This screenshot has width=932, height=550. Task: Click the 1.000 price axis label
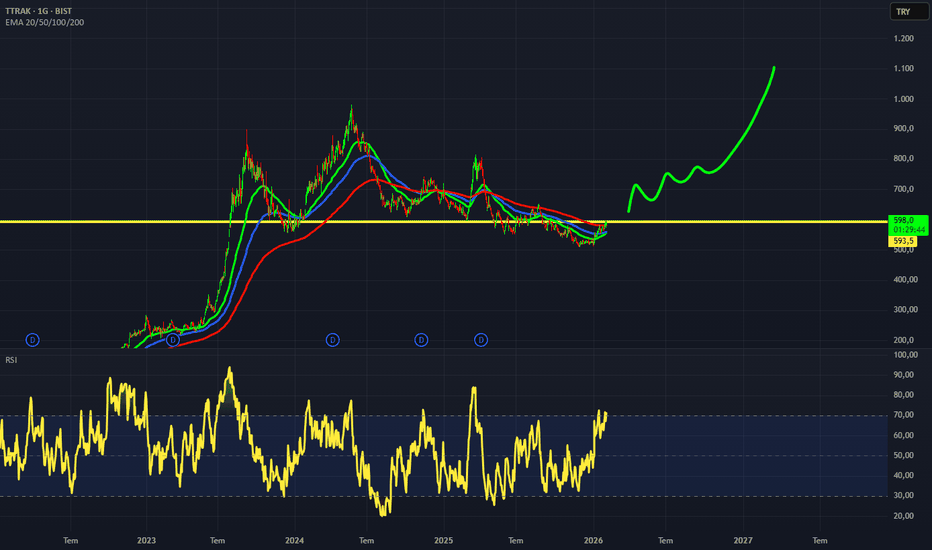click(x=903, y=99)
